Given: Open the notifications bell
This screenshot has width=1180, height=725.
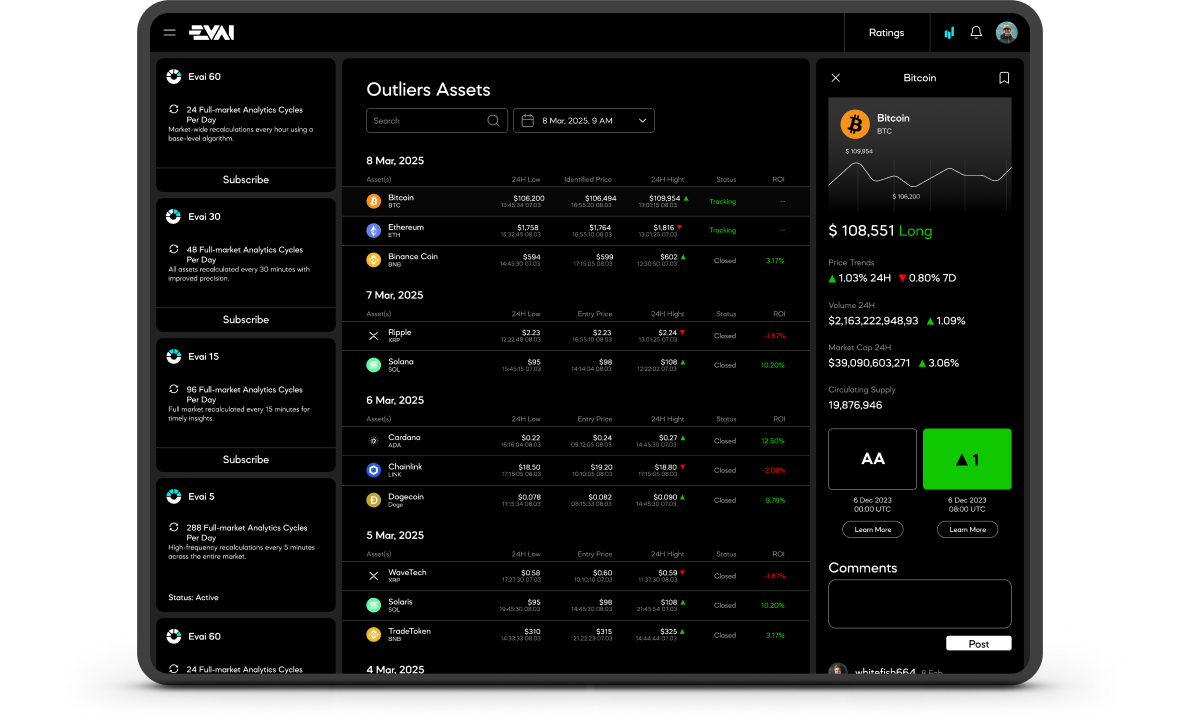Looking at the screenshot, I should click(975, 32).
